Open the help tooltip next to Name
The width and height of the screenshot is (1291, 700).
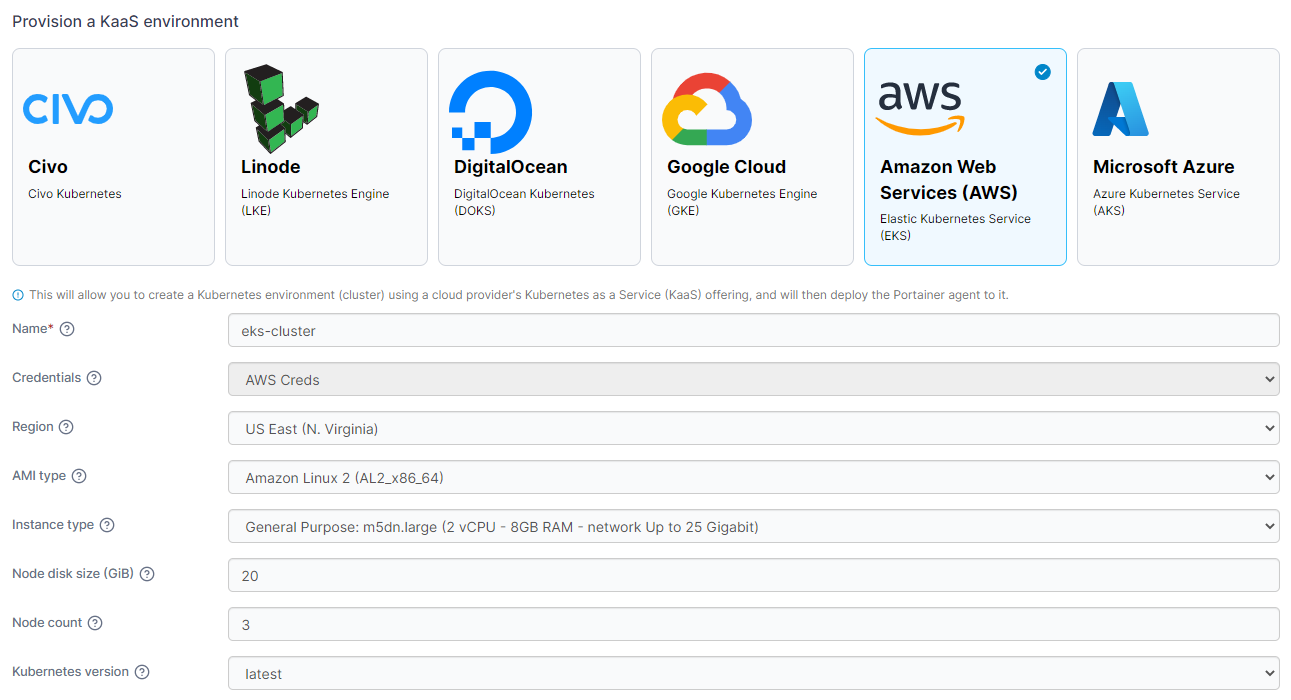(66, 328)
